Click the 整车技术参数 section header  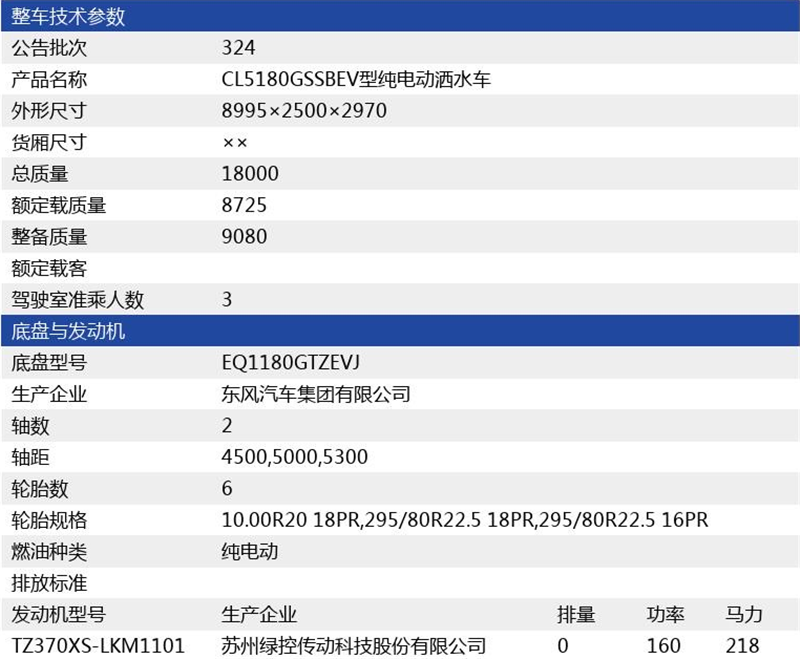click(68, 16)
